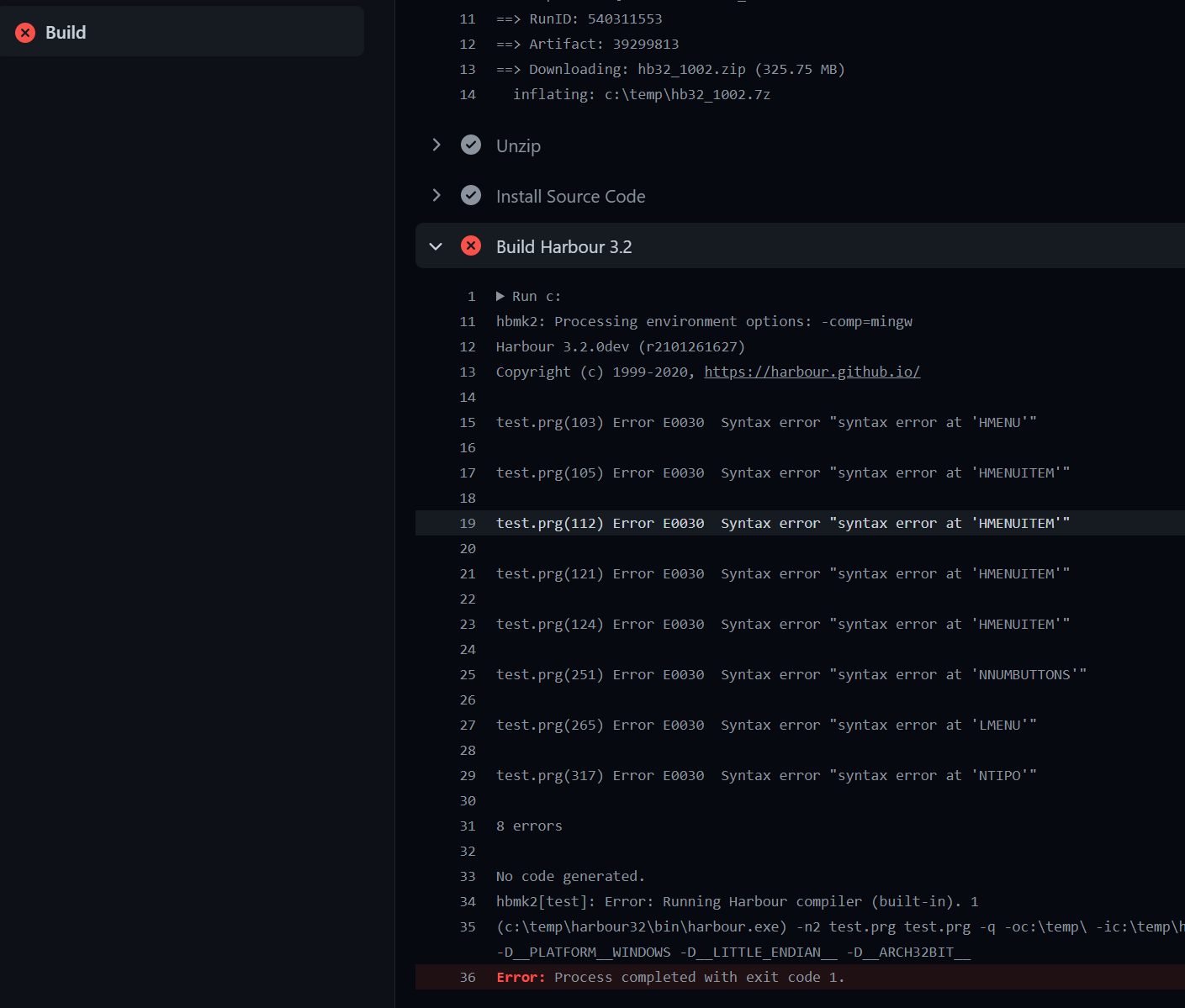Screen dimensions: 1185x1008
Task: Expand the Install Source Code step chevron
Action: click(436, 196)
